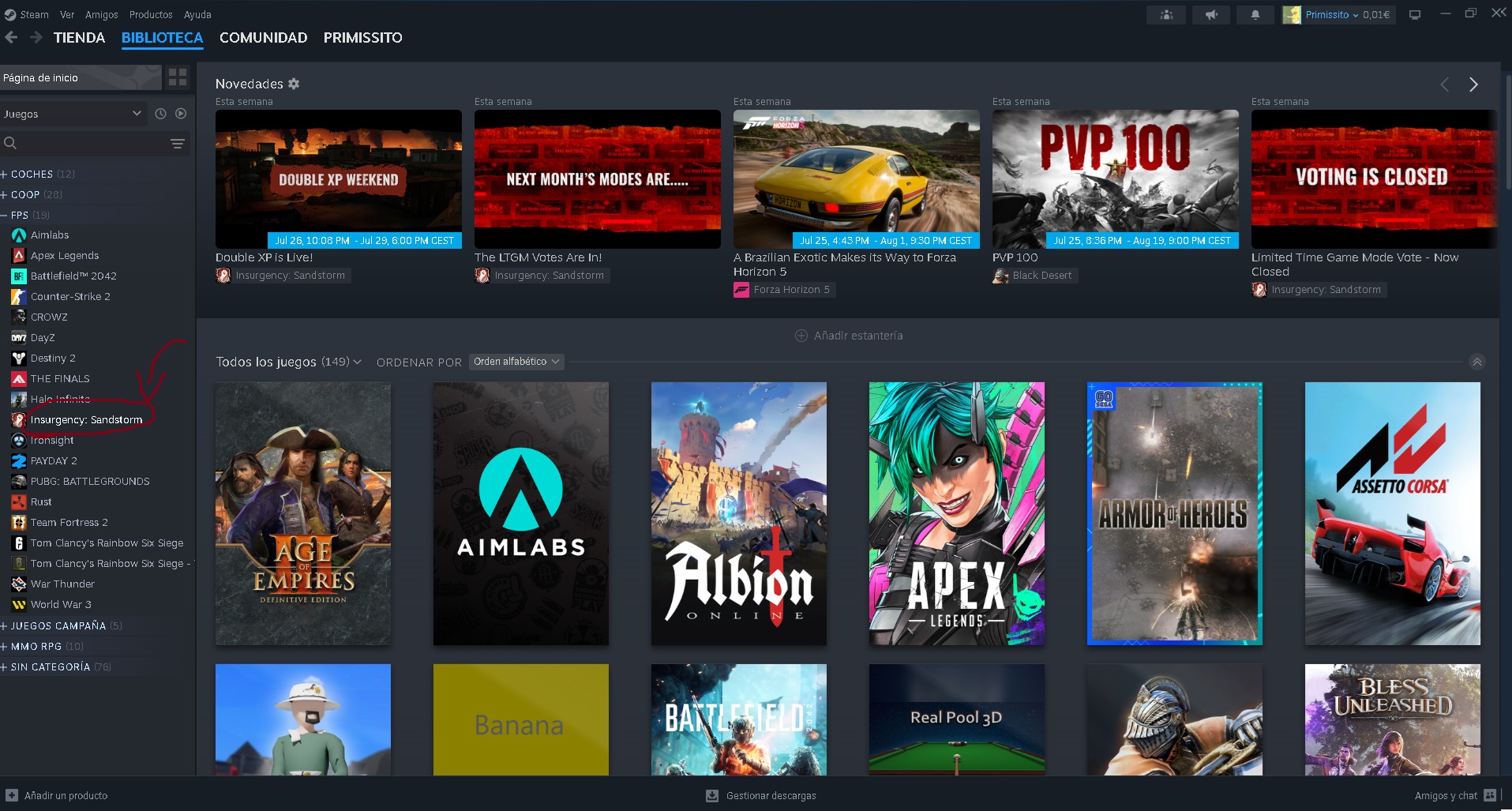Viewport: 1512px width, 811px height.
Task: Open the Juegos filter dropdown
Action: [x=73, y=114]
